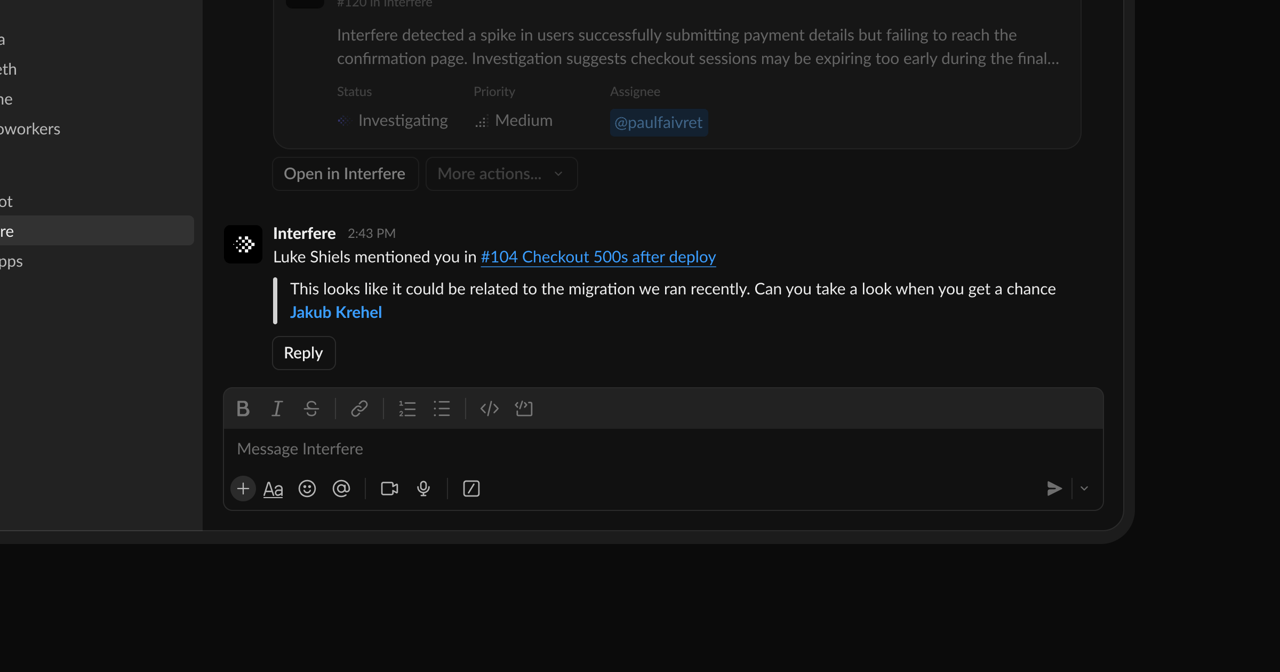Open the issue in Interfere

(344, 174)
